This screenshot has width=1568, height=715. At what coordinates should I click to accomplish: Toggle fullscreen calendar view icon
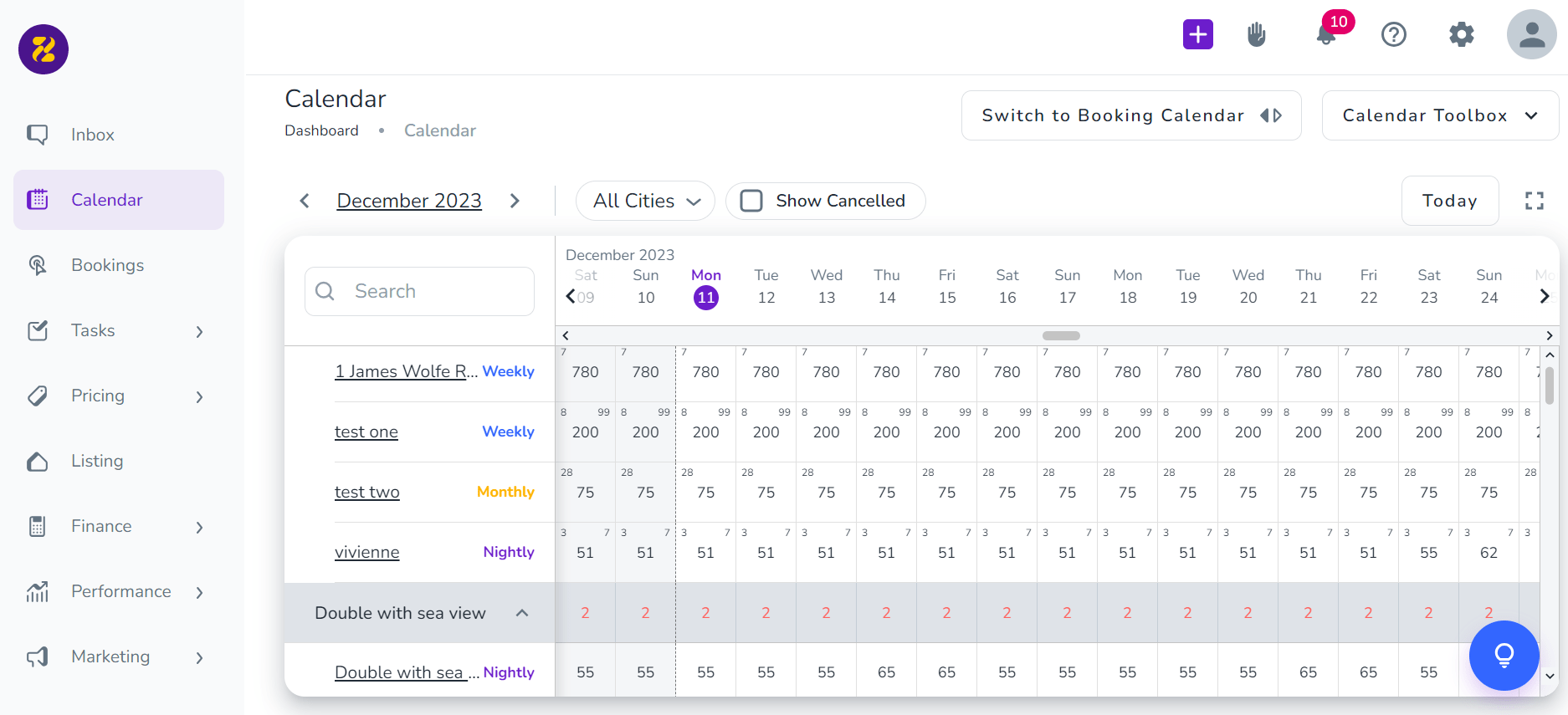[x=1535, y=201]
